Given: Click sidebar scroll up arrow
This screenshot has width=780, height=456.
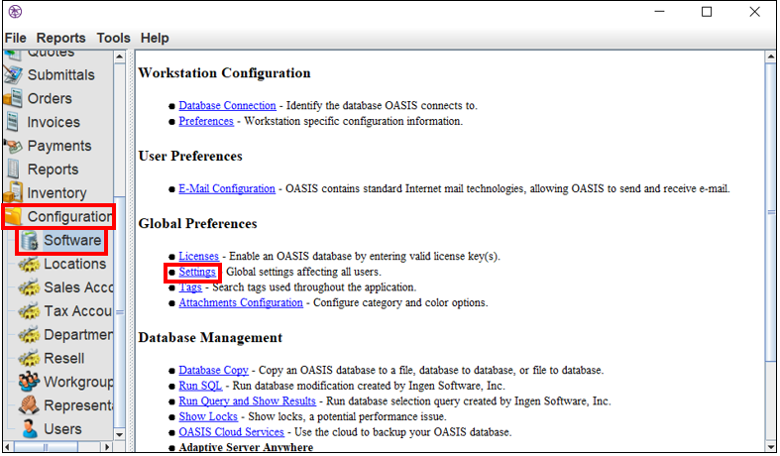Looking at the screenshot, I should pos(119,57).
